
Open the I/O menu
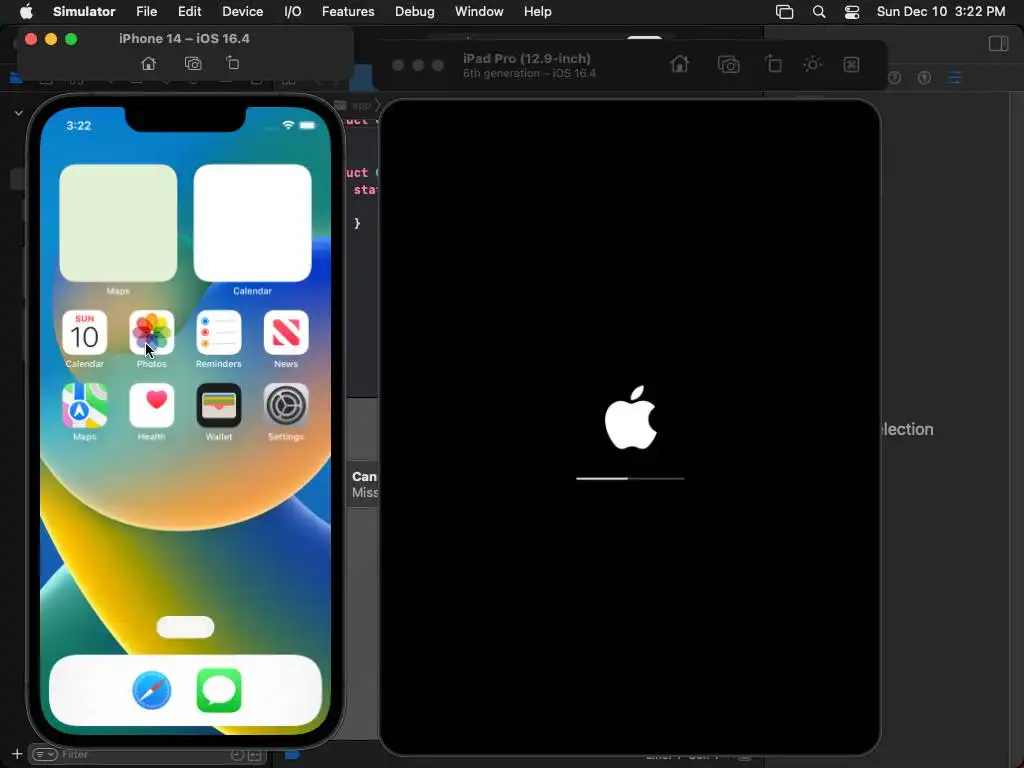pos(293,11)
